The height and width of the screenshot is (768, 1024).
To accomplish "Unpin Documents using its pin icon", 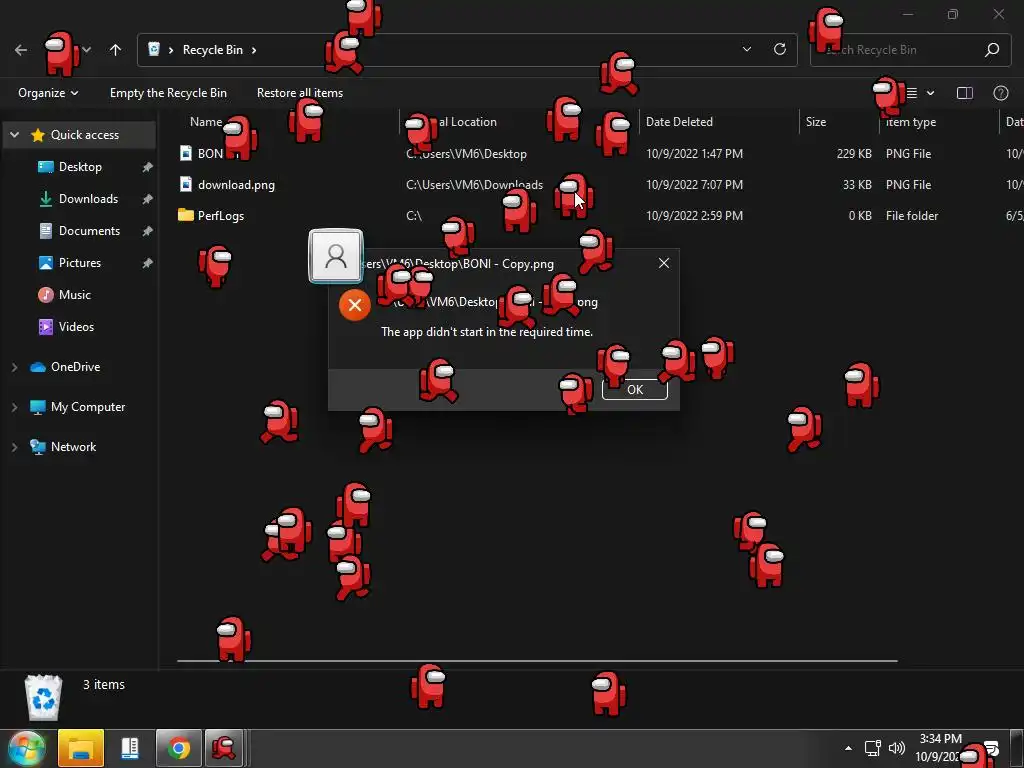I will pos(148,231).
